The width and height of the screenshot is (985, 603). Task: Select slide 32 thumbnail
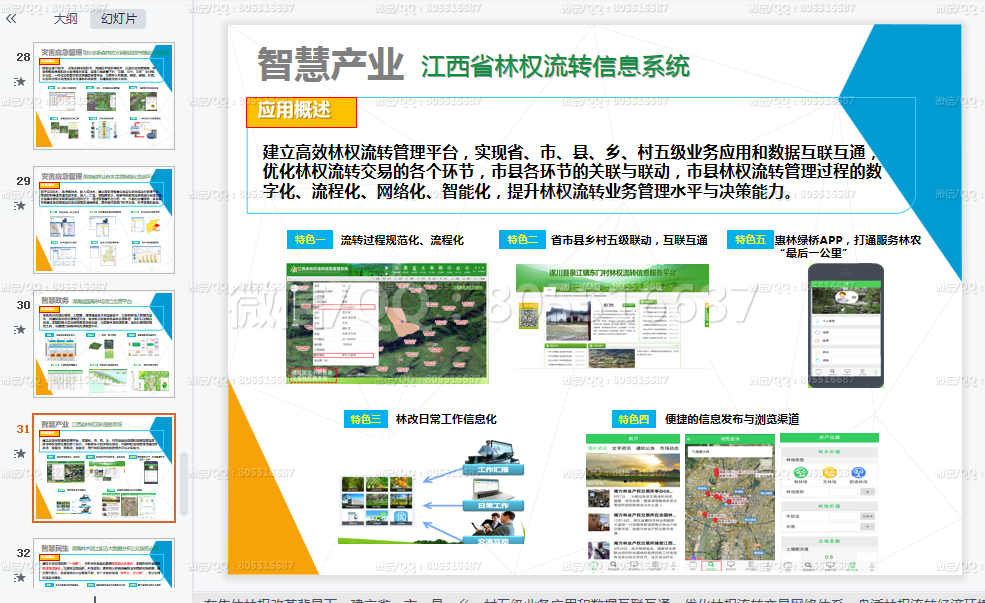point(104,563)
